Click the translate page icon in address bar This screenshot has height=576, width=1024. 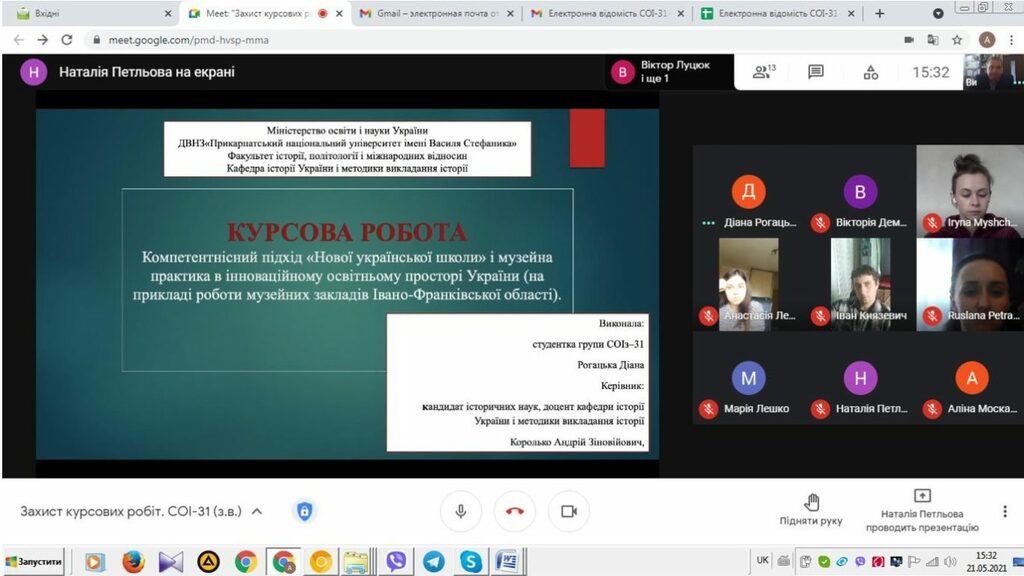point(933,40)
